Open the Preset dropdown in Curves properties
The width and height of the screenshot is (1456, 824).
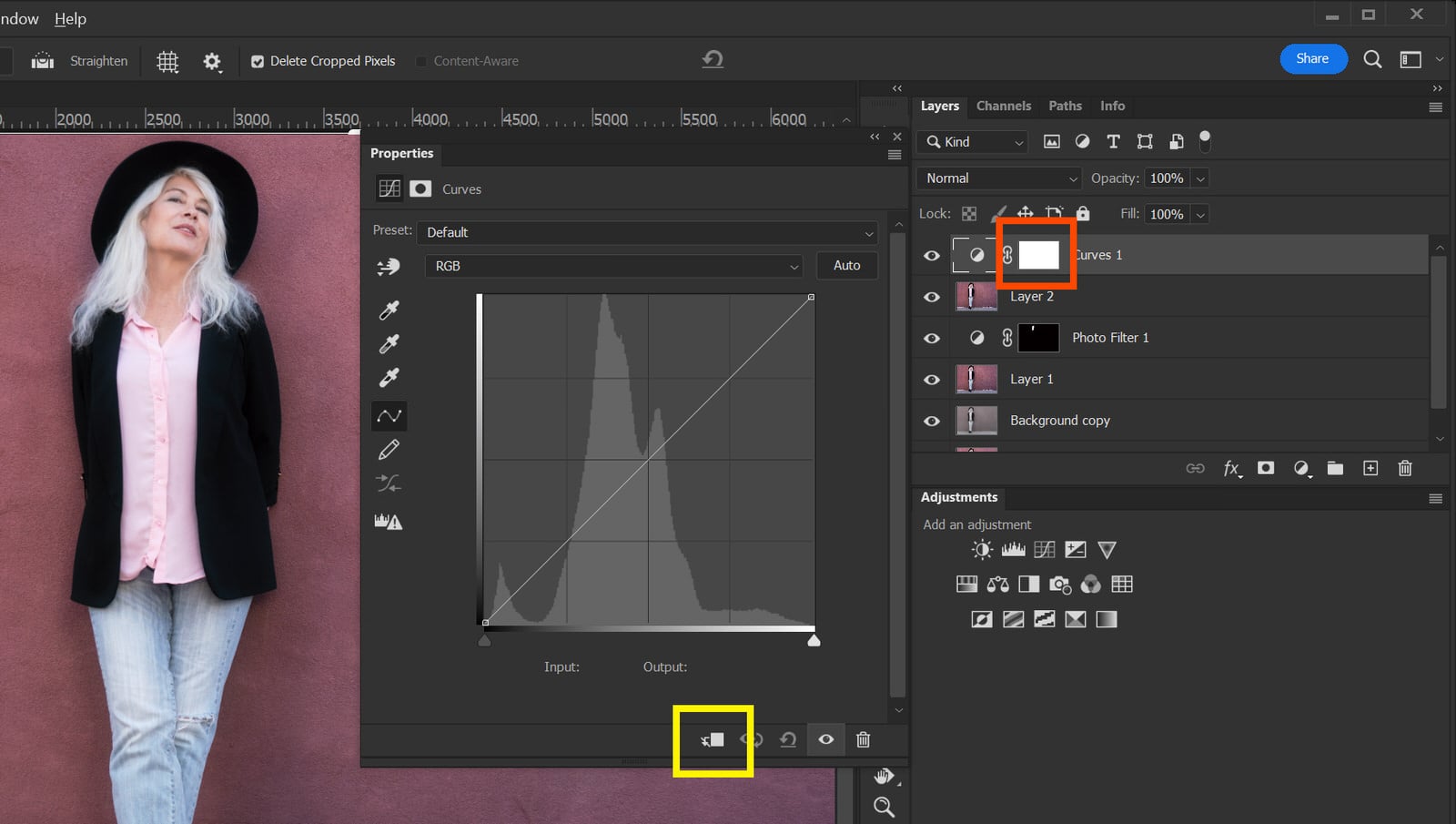pos(647,232)
